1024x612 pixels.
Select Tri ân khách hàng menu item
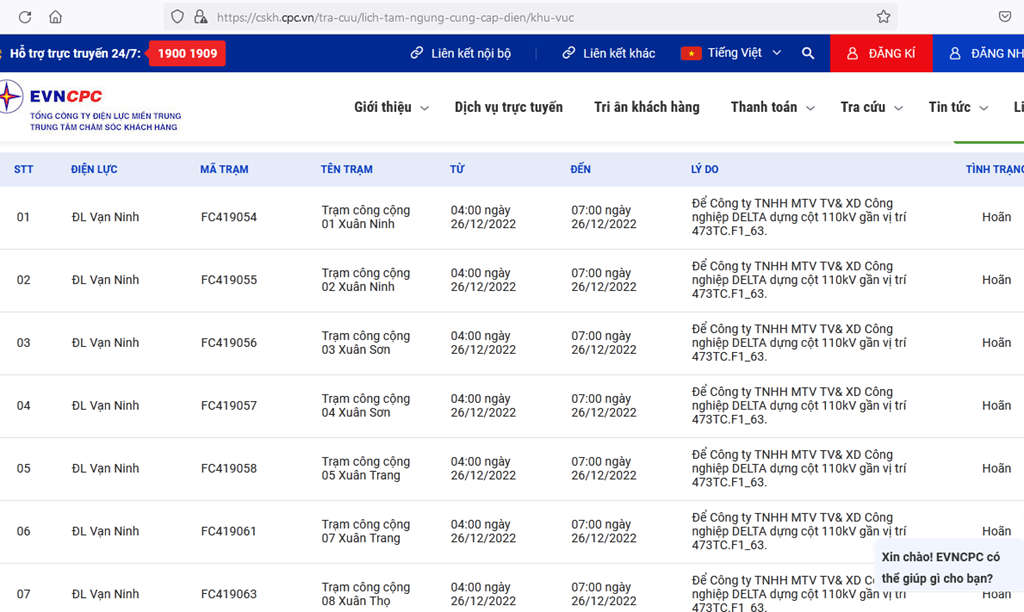tap(646, 107)
